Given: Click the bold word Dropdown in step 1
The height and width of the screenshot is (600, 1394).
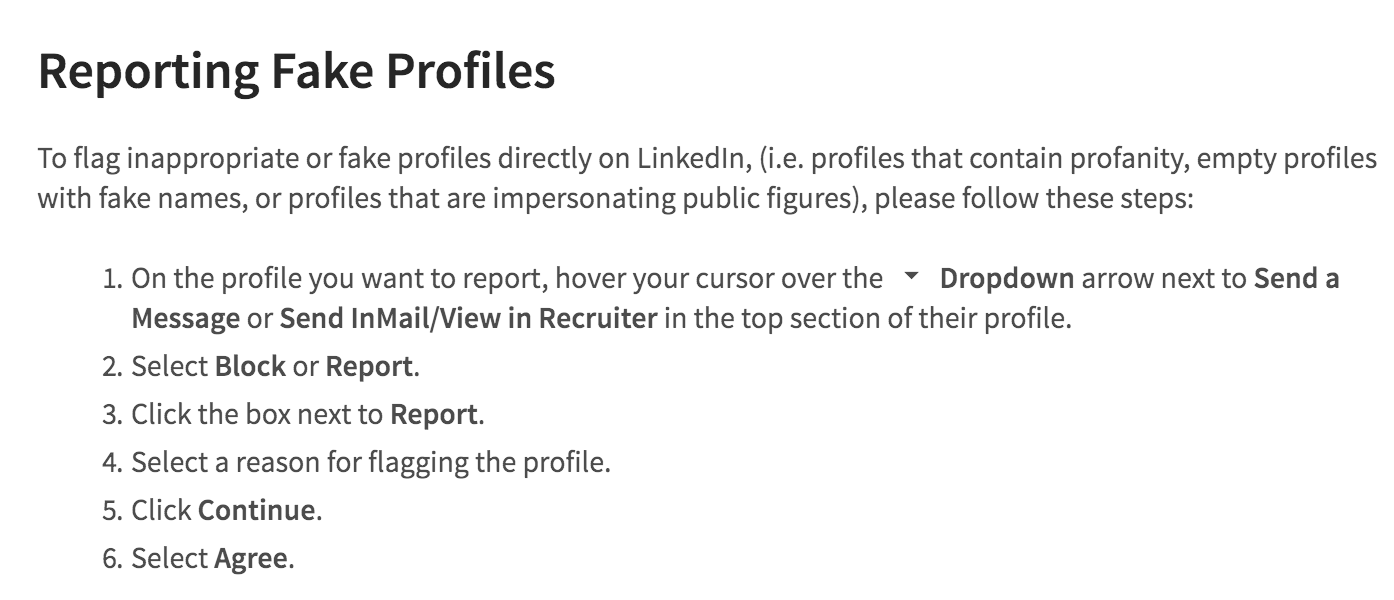Looking at the screenshot, I should [1007, 279].
